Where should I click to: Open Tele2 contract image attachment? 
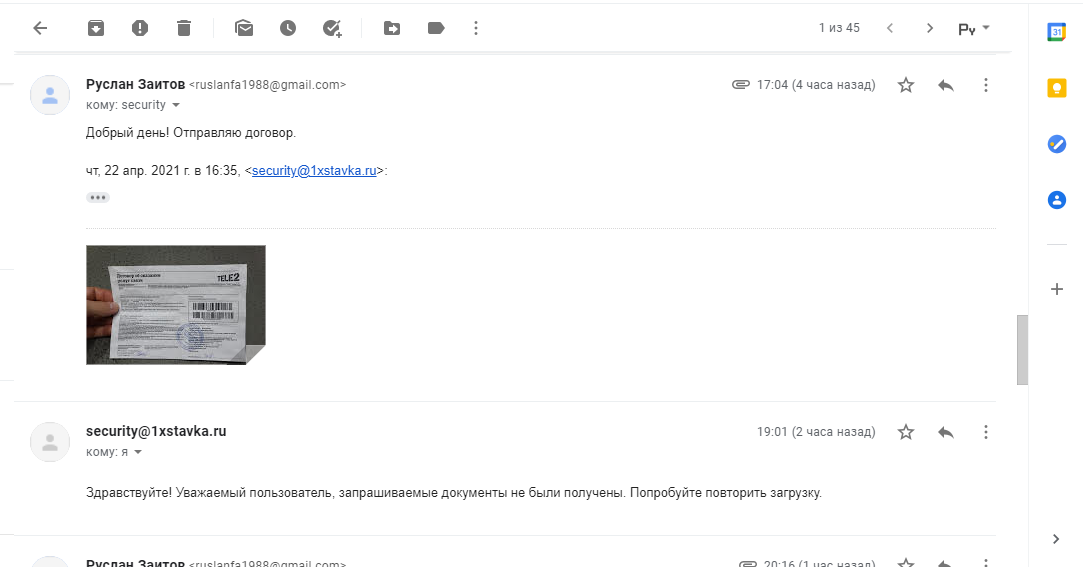click(176, 305)
